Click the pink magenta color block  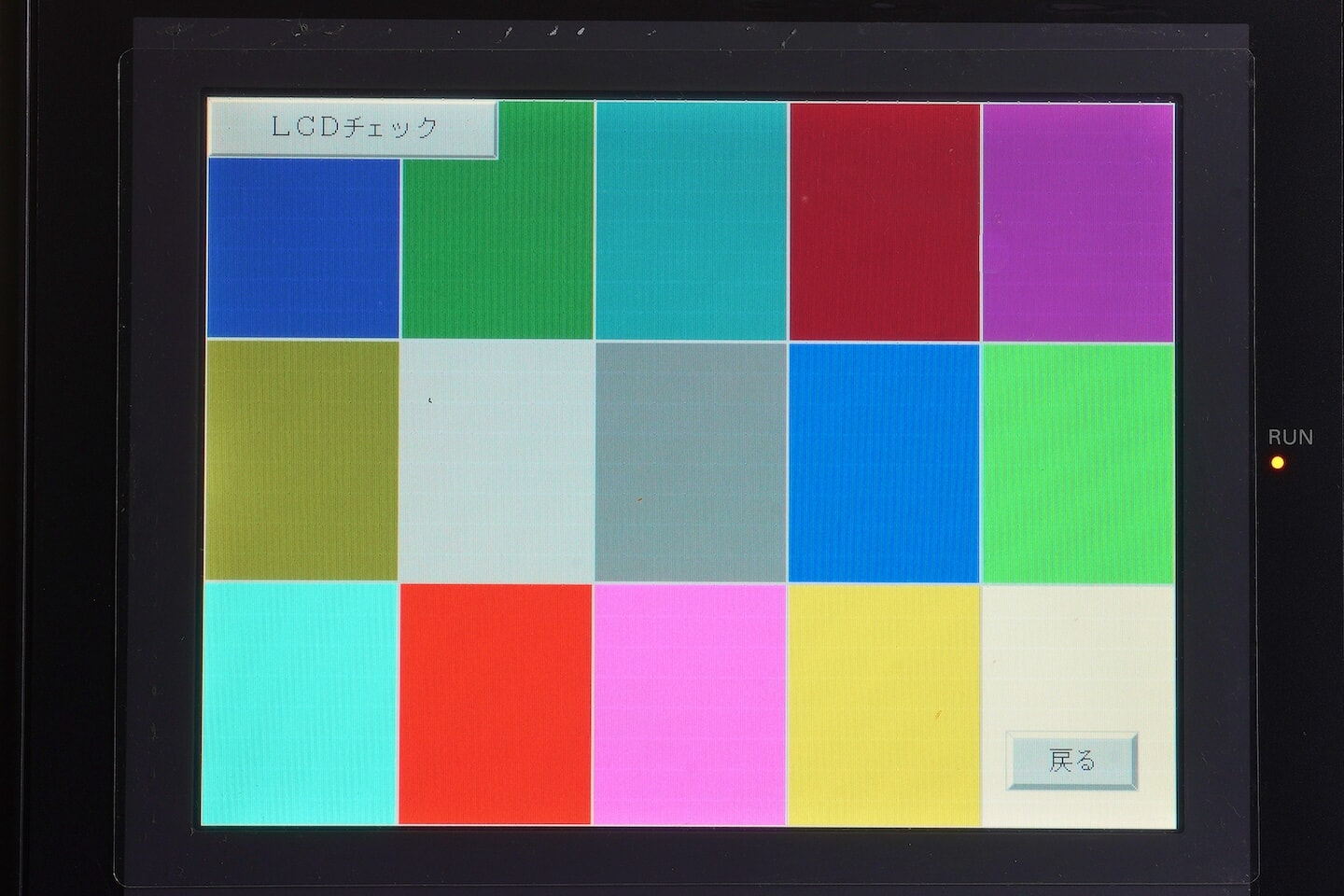tap(690, 705)
